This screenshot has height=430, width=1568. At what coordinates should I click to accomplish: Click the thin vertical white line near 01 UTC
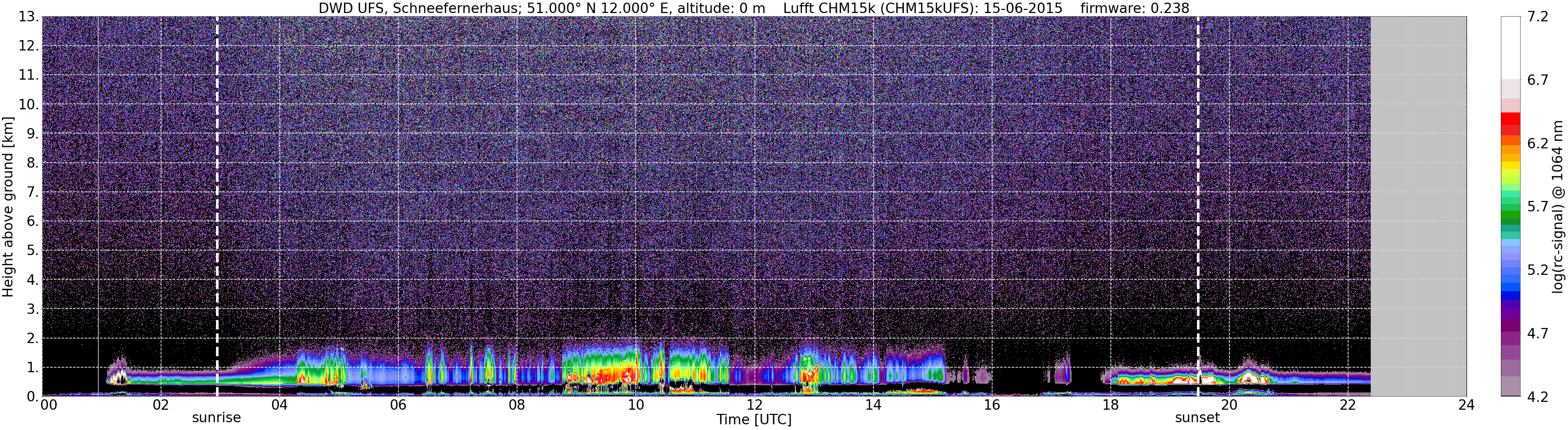pos(98,206)
